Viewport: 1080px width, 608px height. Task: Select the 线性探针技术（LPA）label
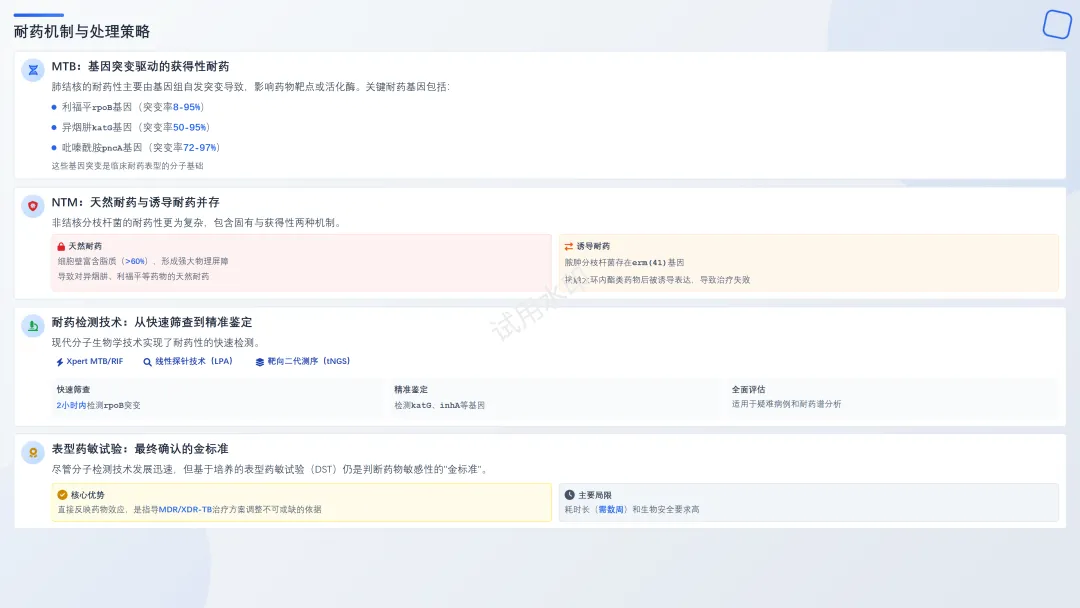click(x=194, y=361)
